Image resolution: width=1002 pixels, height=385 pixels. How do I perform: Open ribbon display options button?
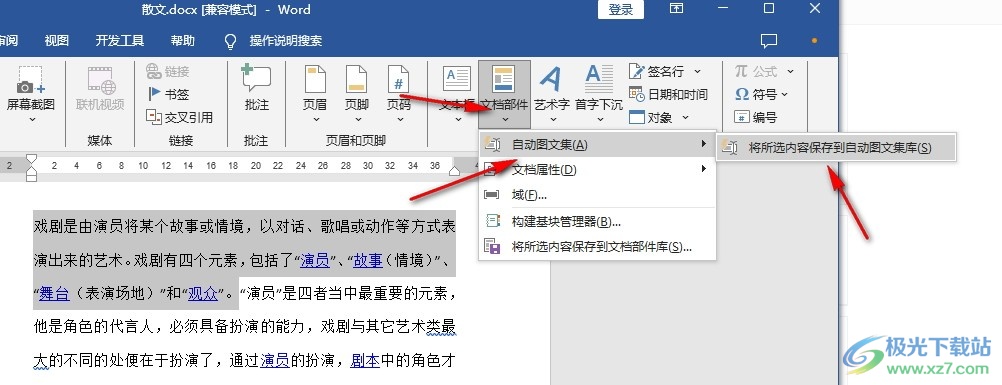pyautogui.click(x=676, y=8)
